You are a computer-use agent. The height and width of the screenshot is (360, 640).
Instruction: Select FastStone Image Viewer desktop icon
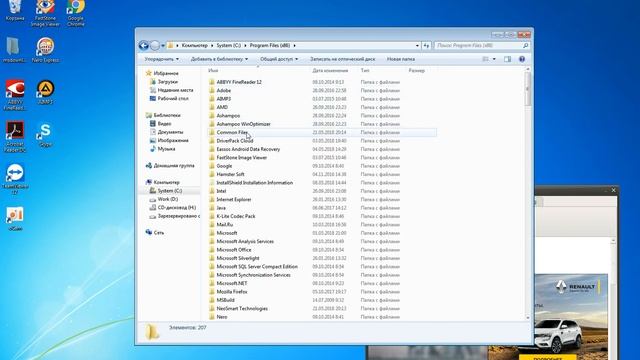point(45,13)
